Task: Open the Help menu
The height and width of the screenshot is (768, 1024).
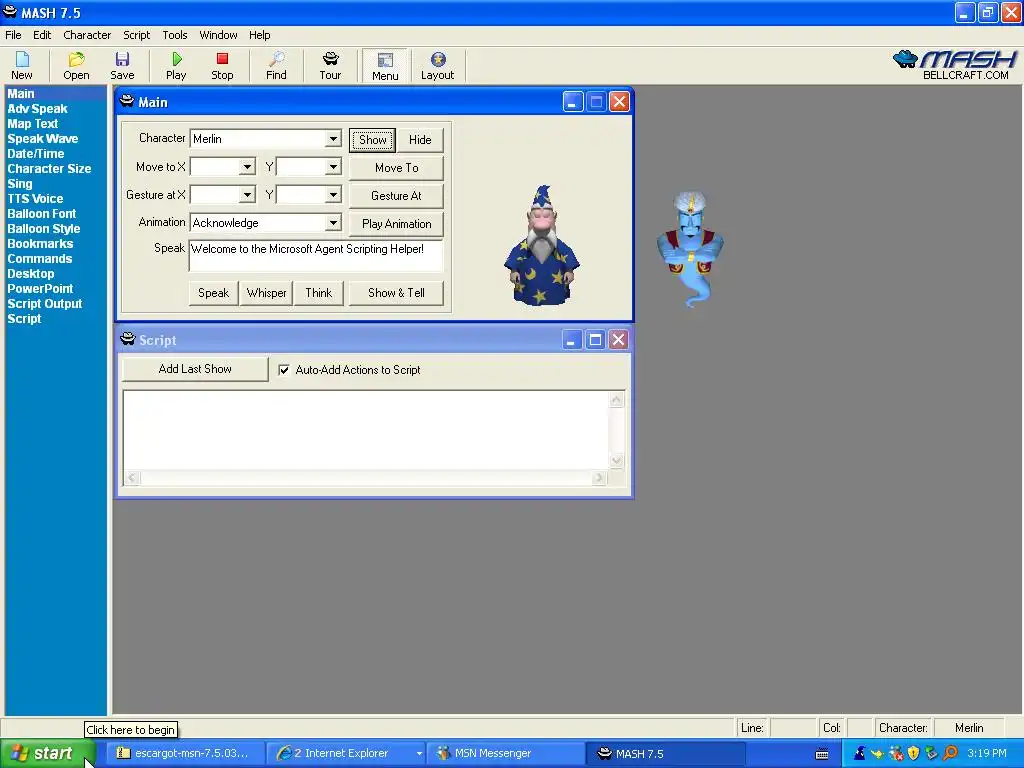Action: pos(259,35)
